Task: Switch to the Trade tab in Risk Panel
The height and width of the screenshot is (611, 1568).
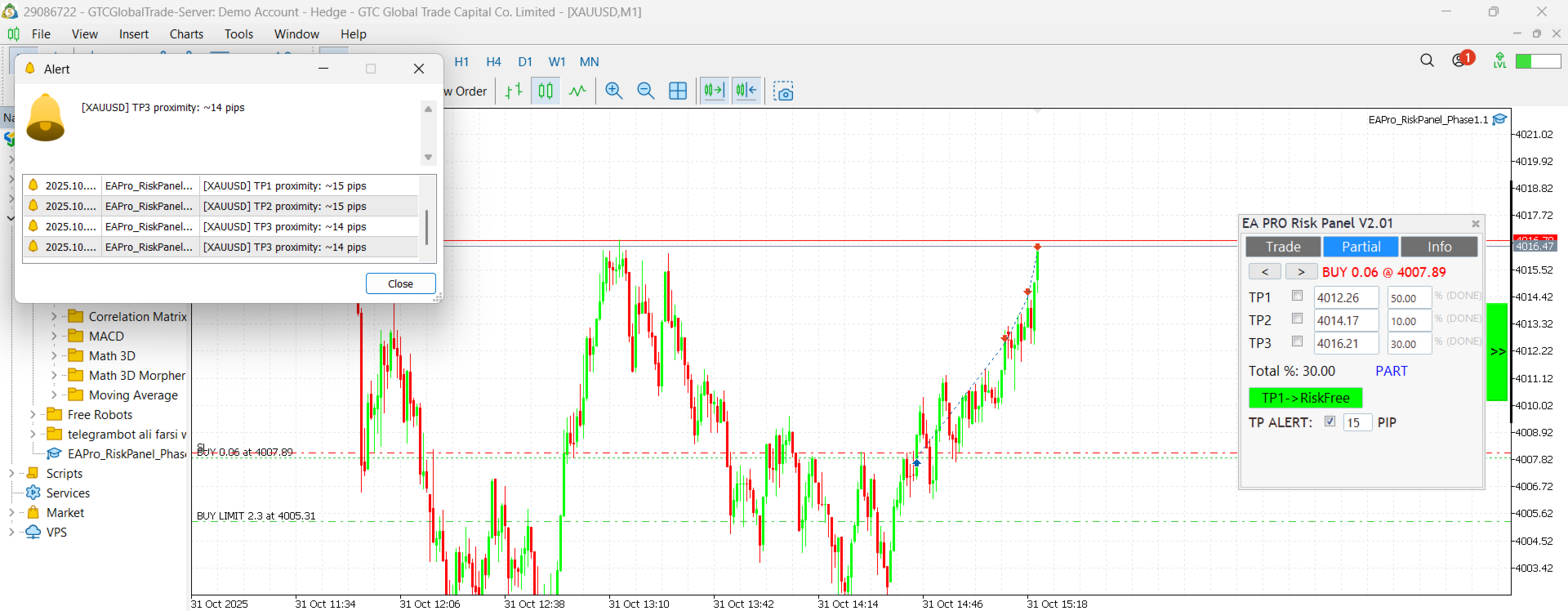Action: 1283,247
